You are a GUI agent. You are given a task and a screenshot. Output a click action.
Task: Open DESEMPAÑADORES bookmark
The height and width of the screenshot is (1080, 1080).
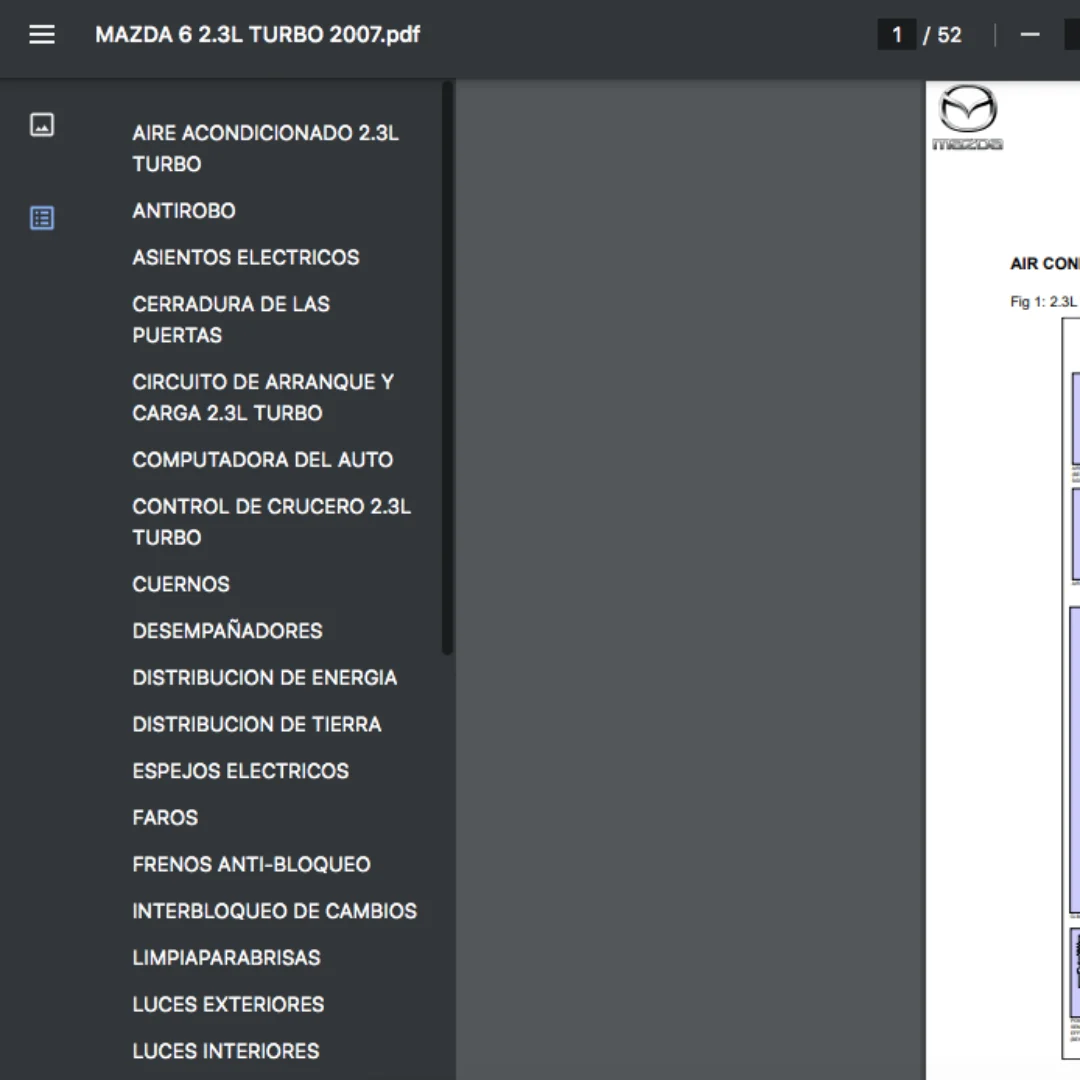(227, 631)
